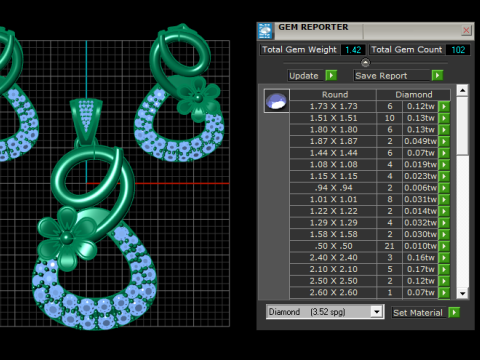Screen dimensions: 480x360
Task: Select the 1.51 X 1.51 size cell
Action: coord(333,118)
